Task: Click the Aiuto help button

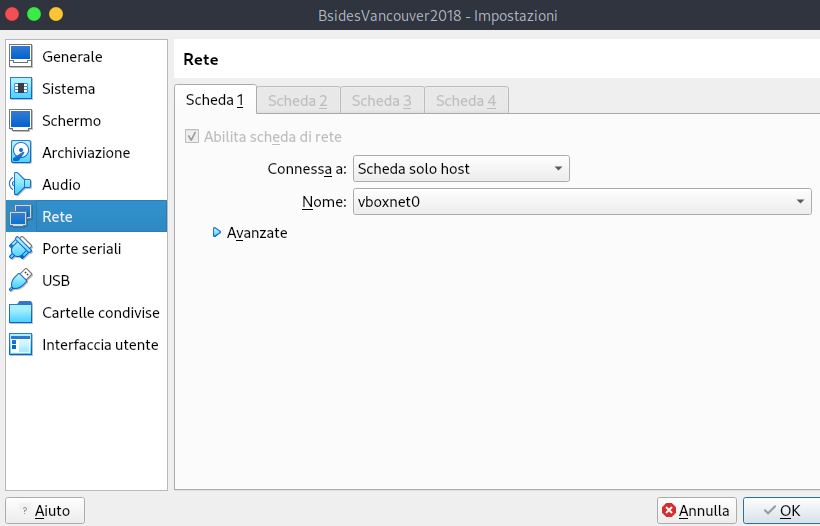Action: click(45, 510)
